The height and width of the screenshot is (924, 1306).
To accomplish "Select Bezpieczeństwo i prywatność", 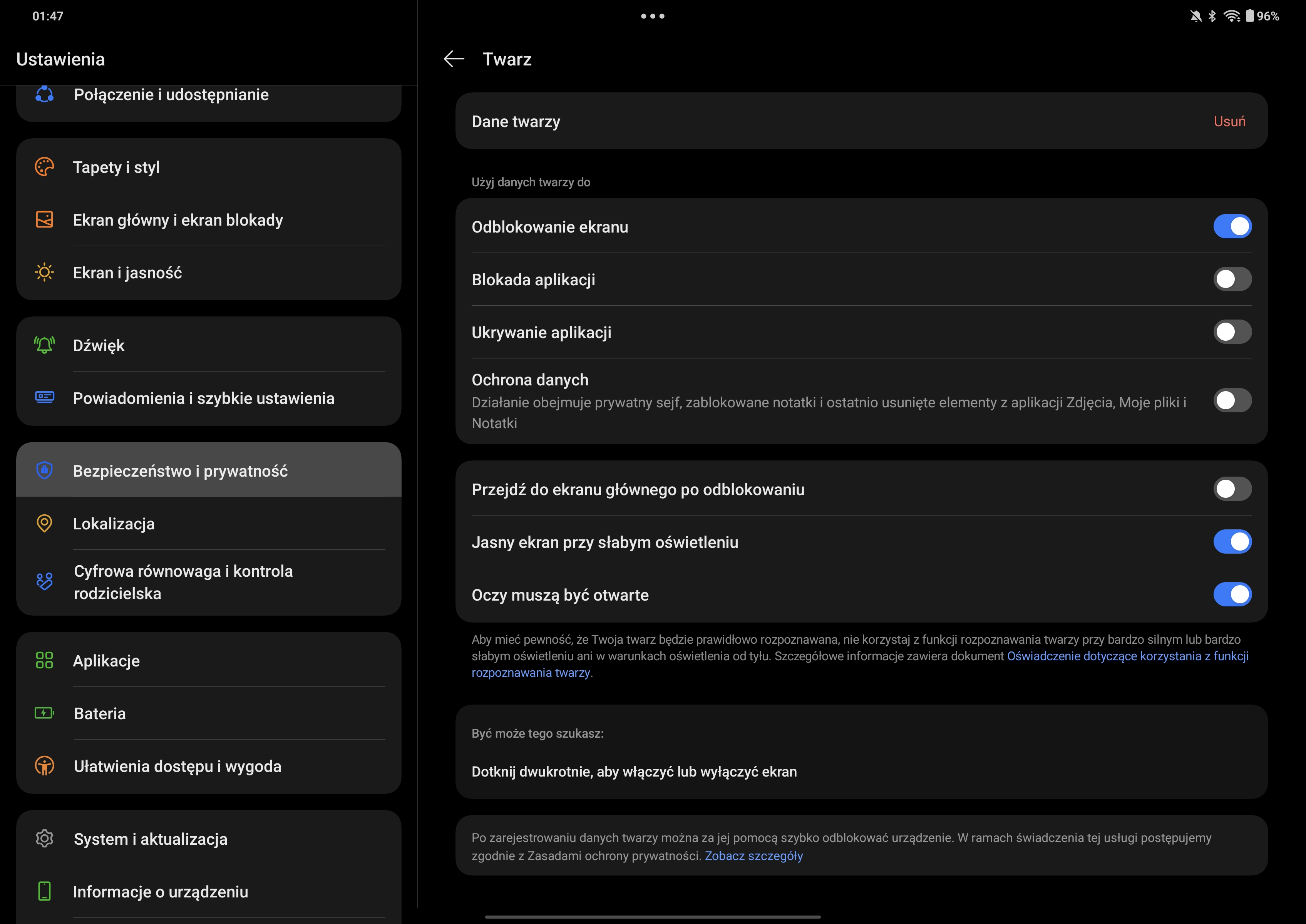I will click(209, 470).
